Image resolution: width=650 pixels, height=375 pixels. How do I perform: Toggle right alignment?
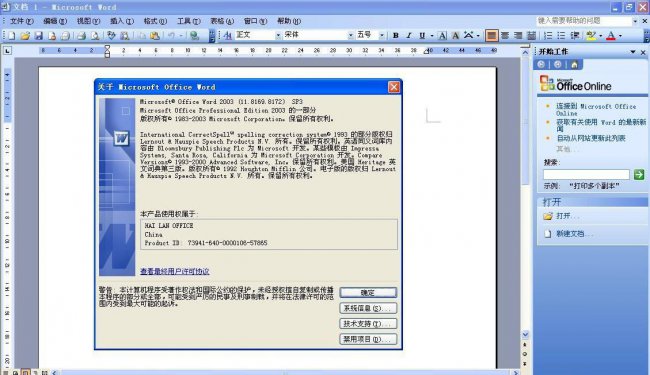(518, 36)
